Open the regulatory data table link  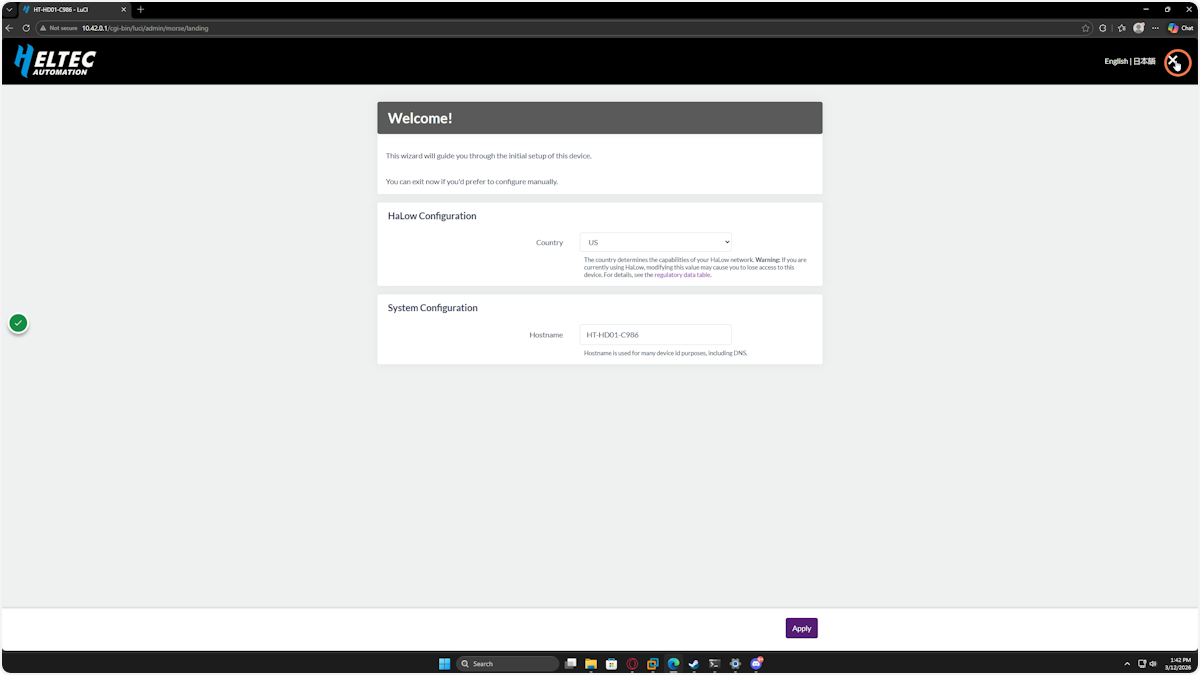pyautogui.click(x=682, y=274)
